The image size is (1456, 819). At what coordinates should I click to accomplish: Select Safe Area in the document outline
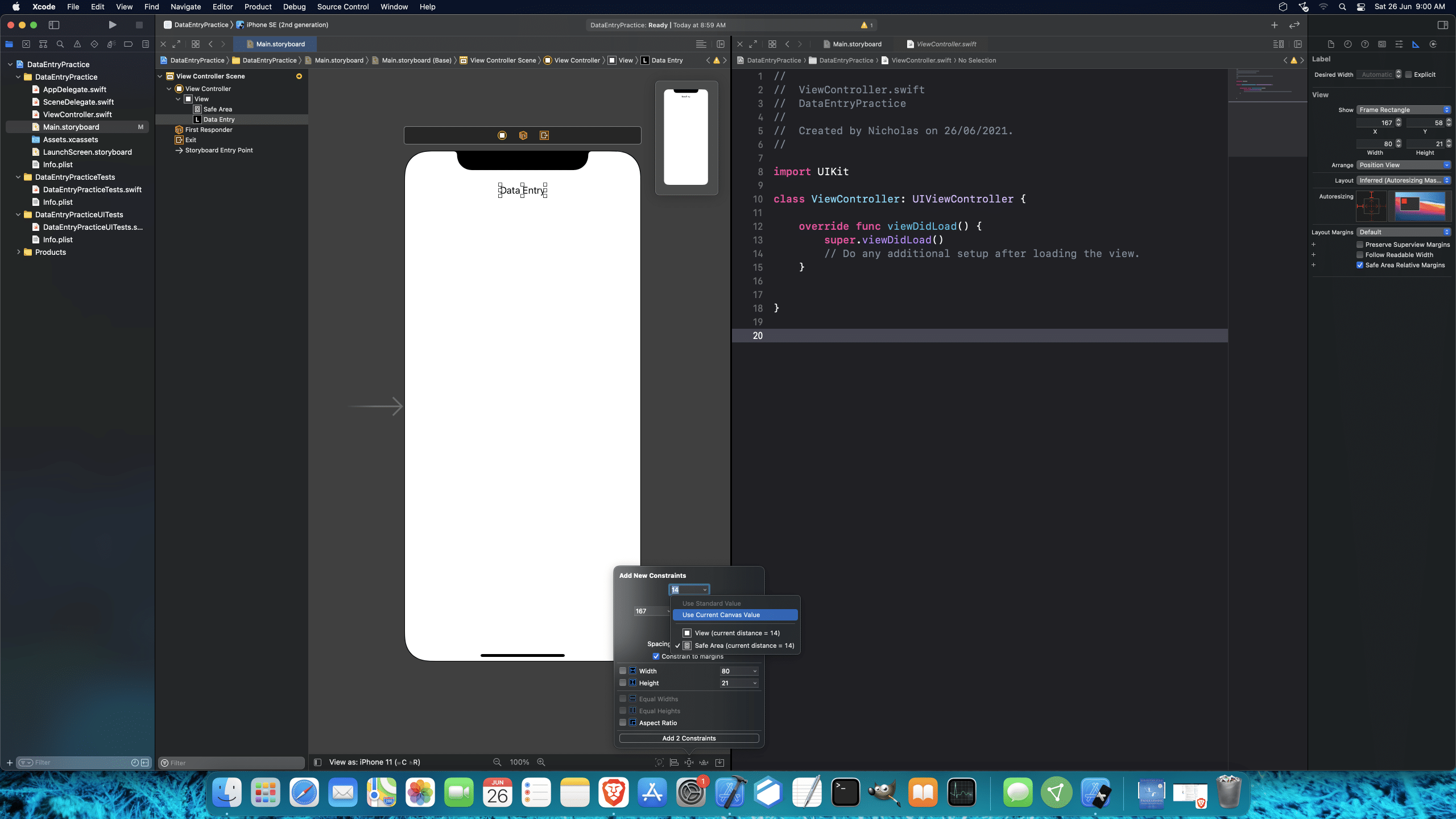(x=217, y=109)
